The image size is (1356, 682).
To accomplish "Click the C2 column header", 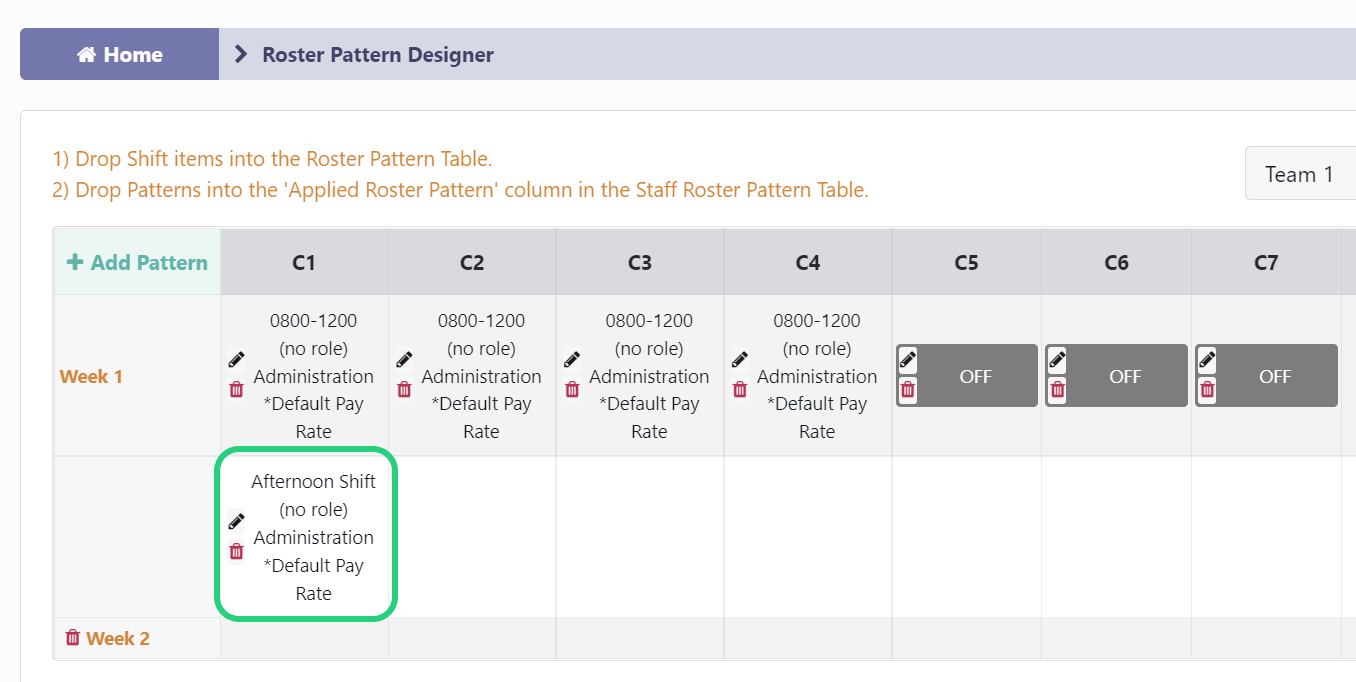I will [472, 262].
